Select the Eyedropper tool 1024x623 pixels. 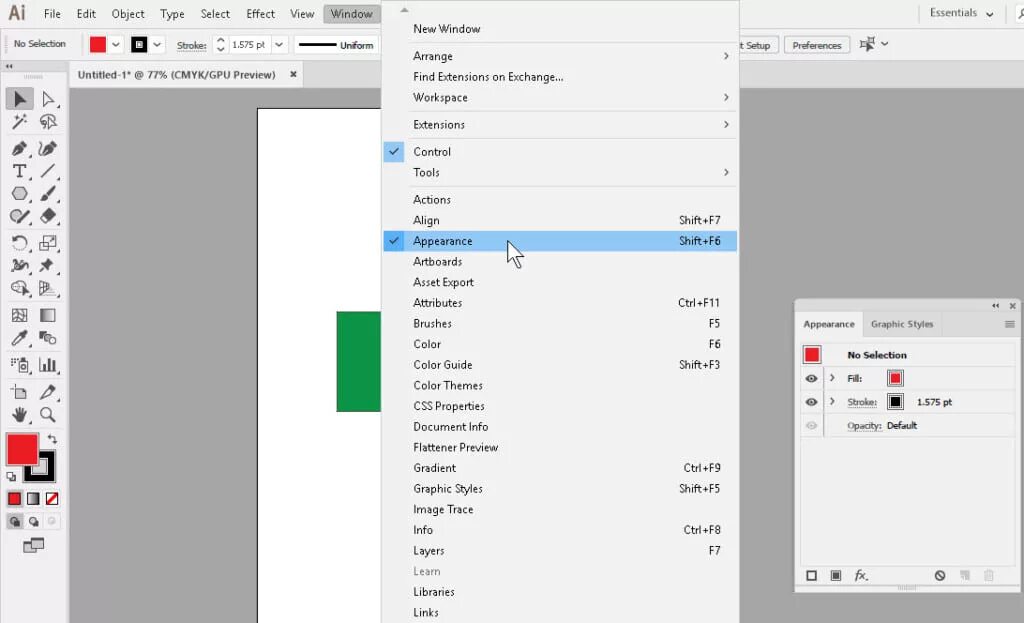(20, 338)
